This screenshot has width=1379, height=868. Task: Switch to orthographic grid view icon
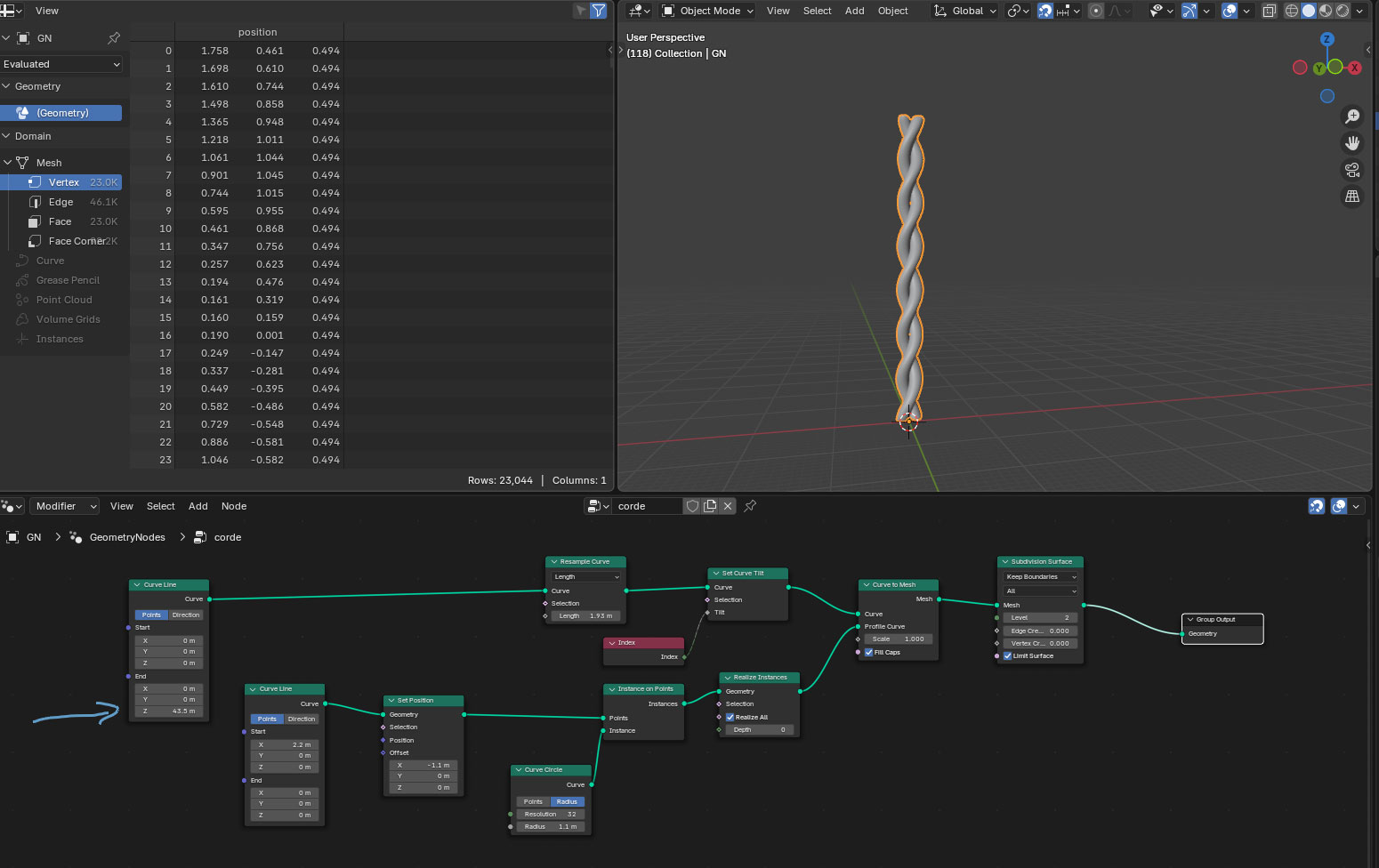1352,197
